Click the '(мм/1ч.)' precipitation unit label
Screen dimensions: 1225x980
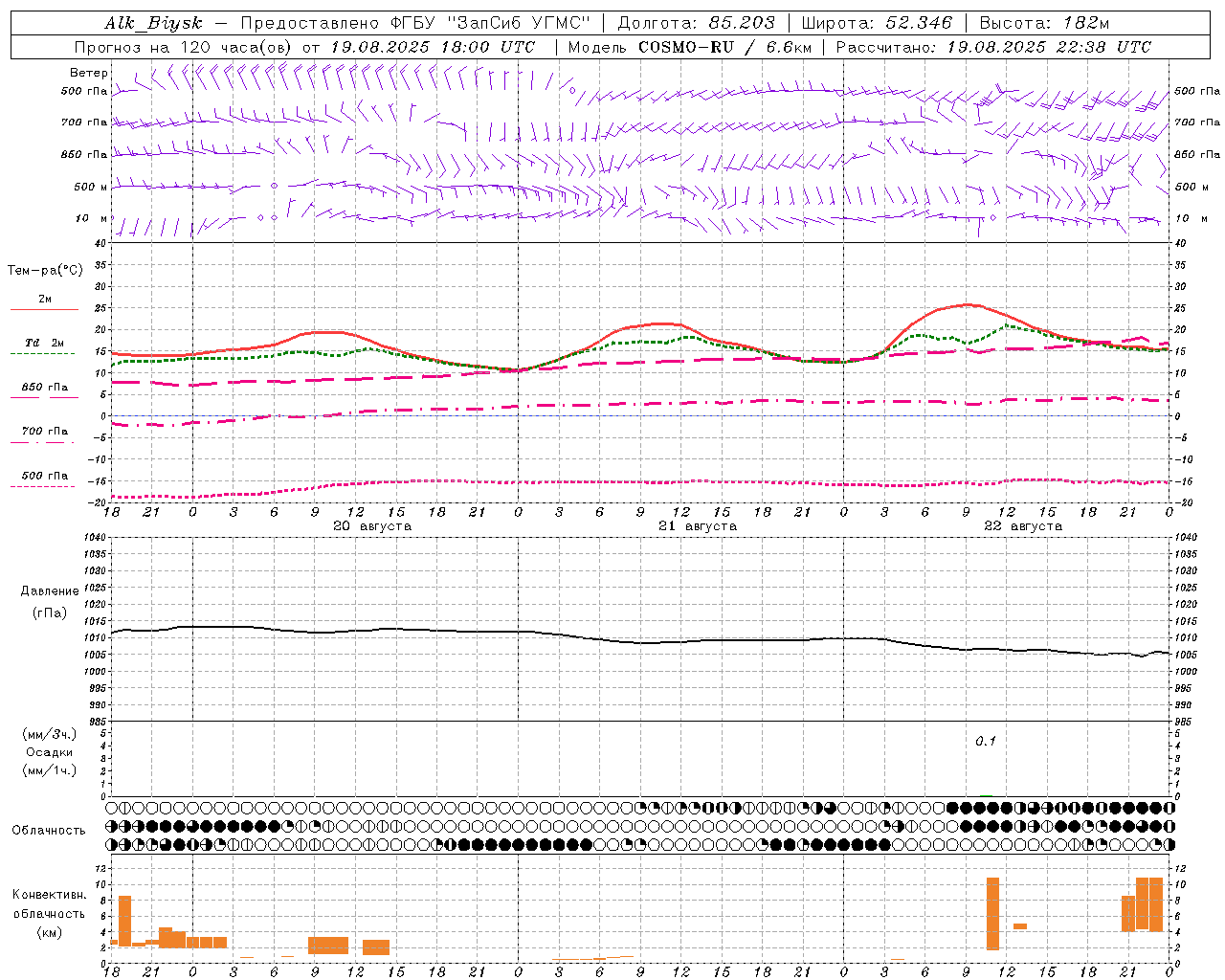(50, 770)
